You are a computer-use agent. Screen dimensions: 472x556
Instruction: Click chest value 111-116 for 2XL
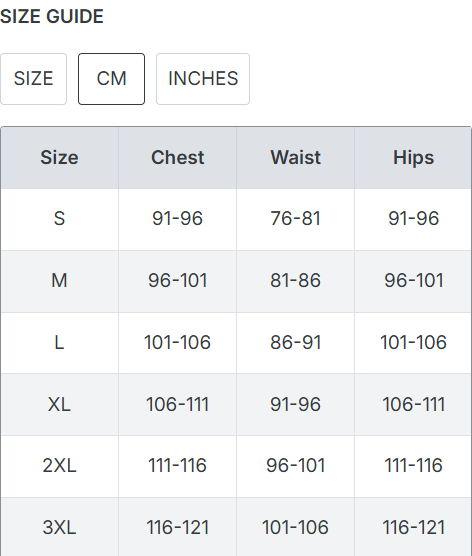[x=177, y=465]
